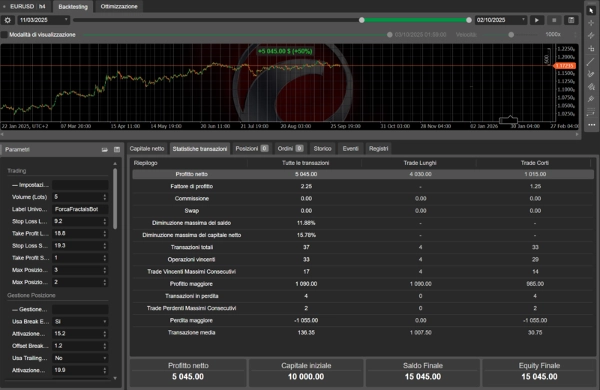The image size is (600, 390).
Task: Adjust Take Profit L stepper at 18.8
Action: coord(104,233)
